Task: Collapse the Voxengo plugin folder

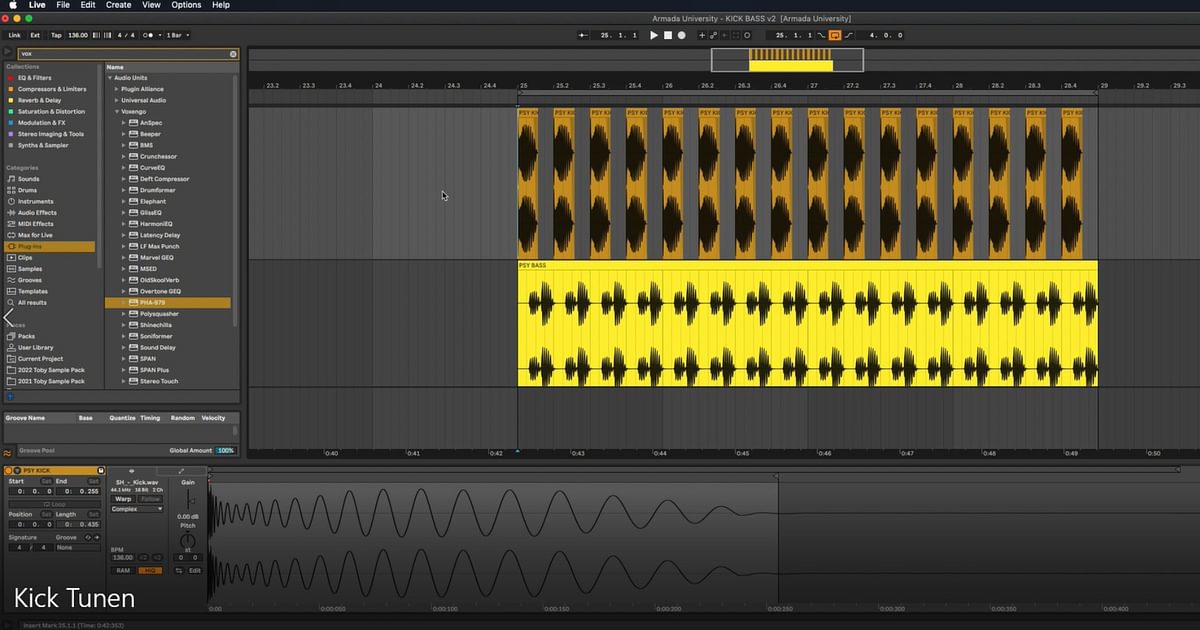Action: point(117,111)
